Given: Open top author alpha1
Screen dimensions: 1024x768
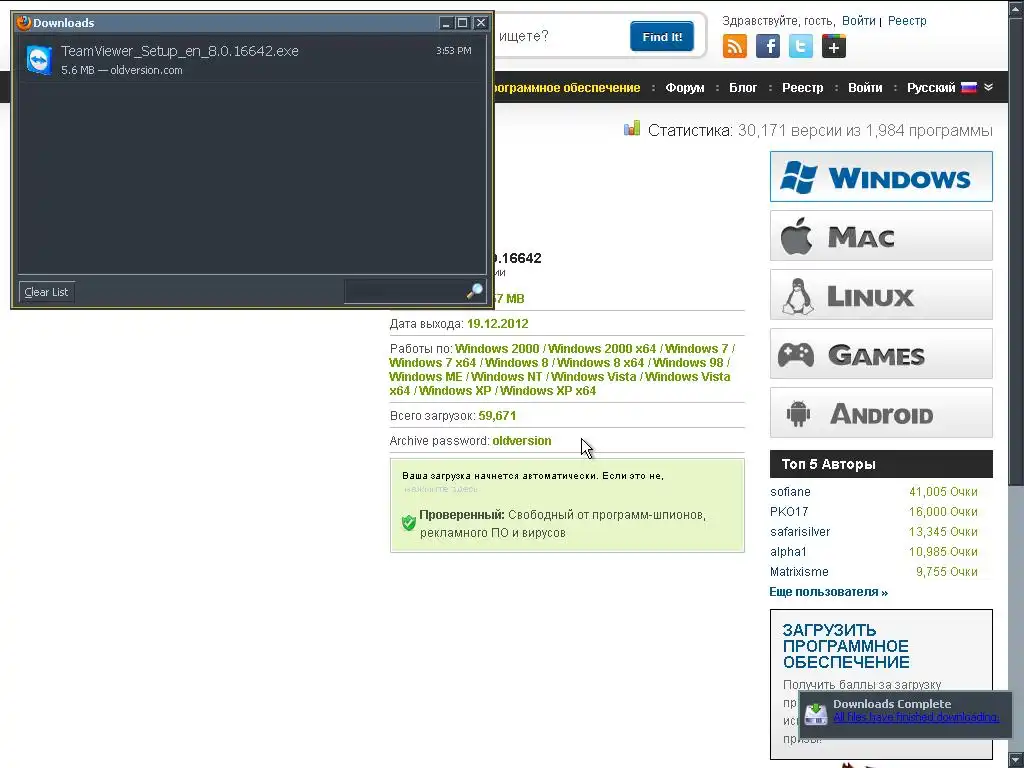Looking at the screenshot, I should (788, 552).
